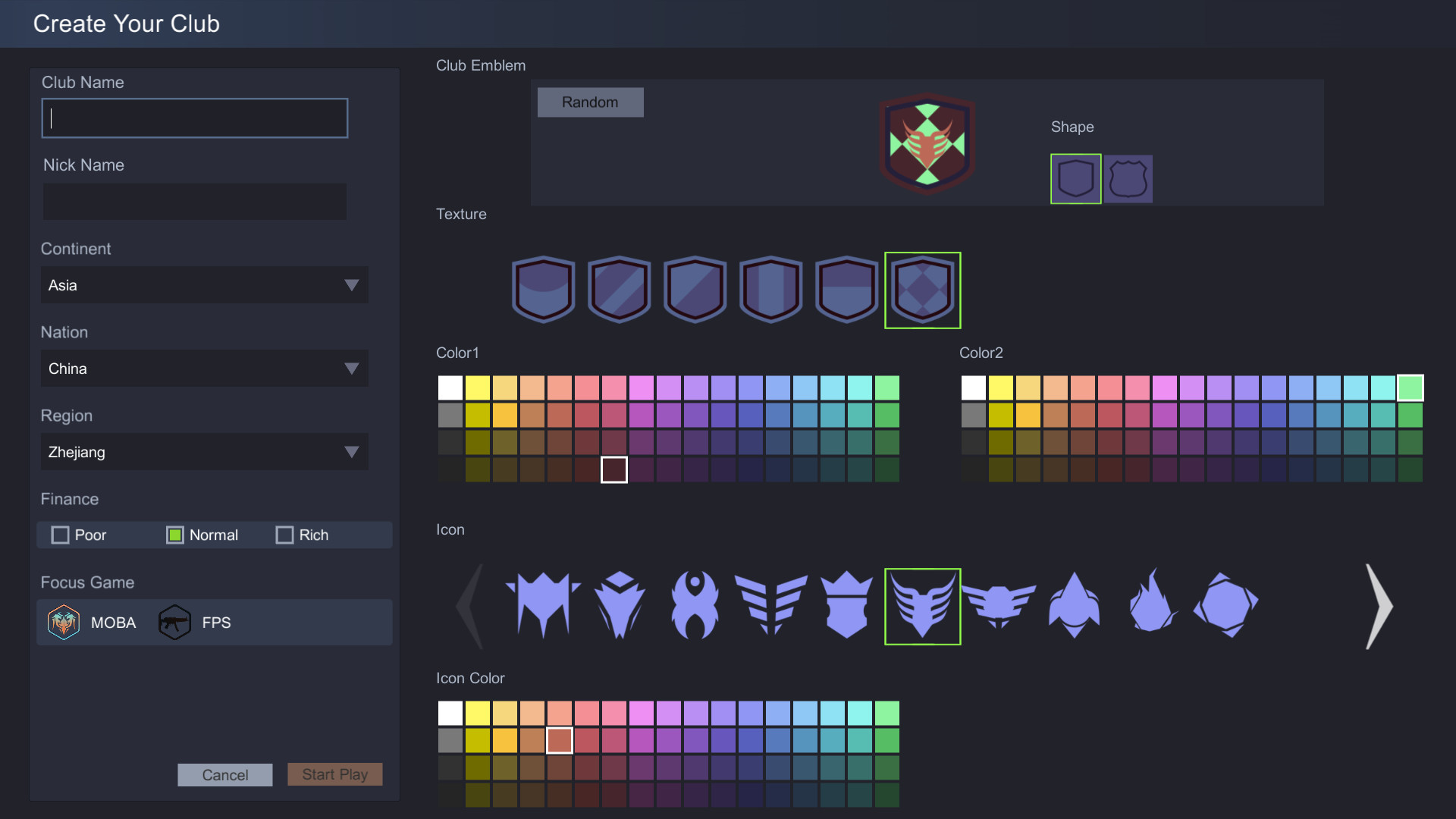Select the vertical stripe texture shield

pos(770,290)
